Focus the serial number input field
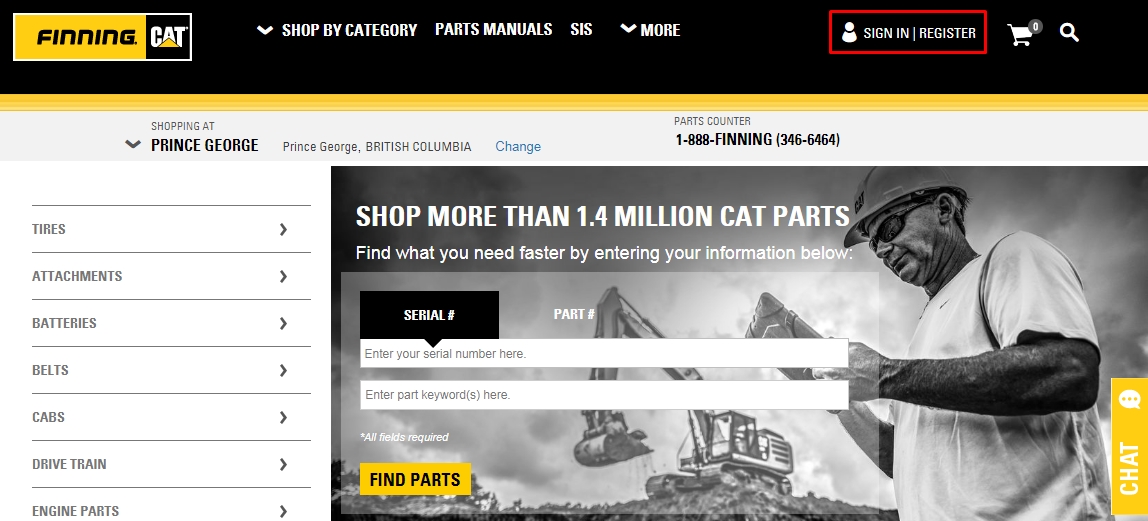The height and width of the screenshot is (521, 1148). click(604, 353)
